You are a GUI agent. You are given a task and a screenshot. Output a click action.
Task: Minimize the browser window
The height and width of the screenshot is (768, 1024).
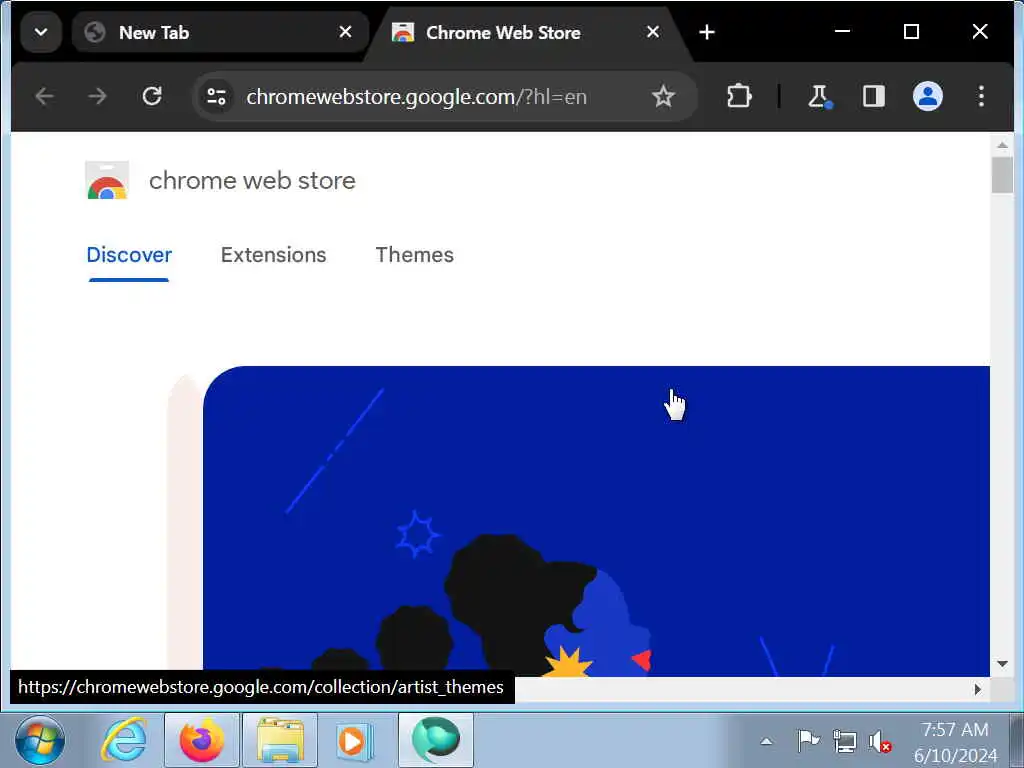click(x=842, y=31)
